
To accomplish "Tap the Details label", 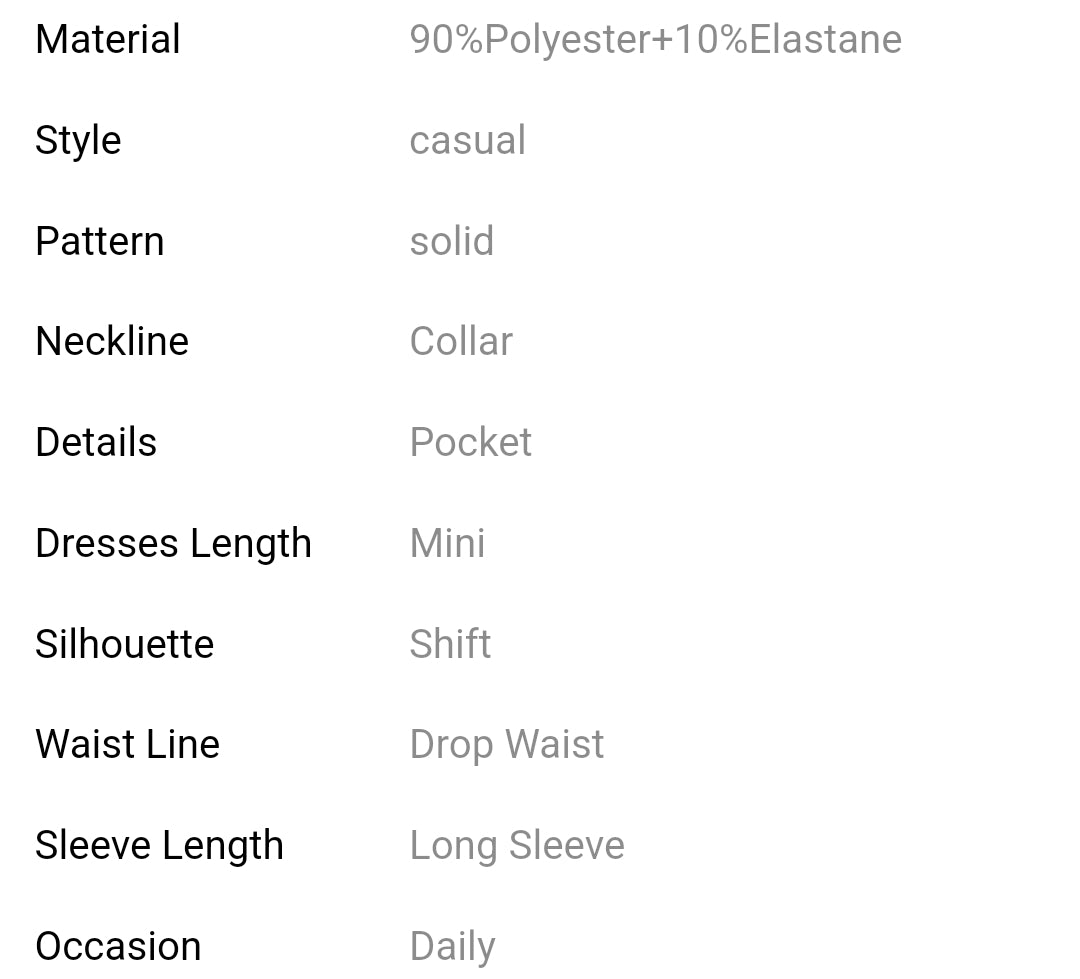I will [x=96, y=442].
